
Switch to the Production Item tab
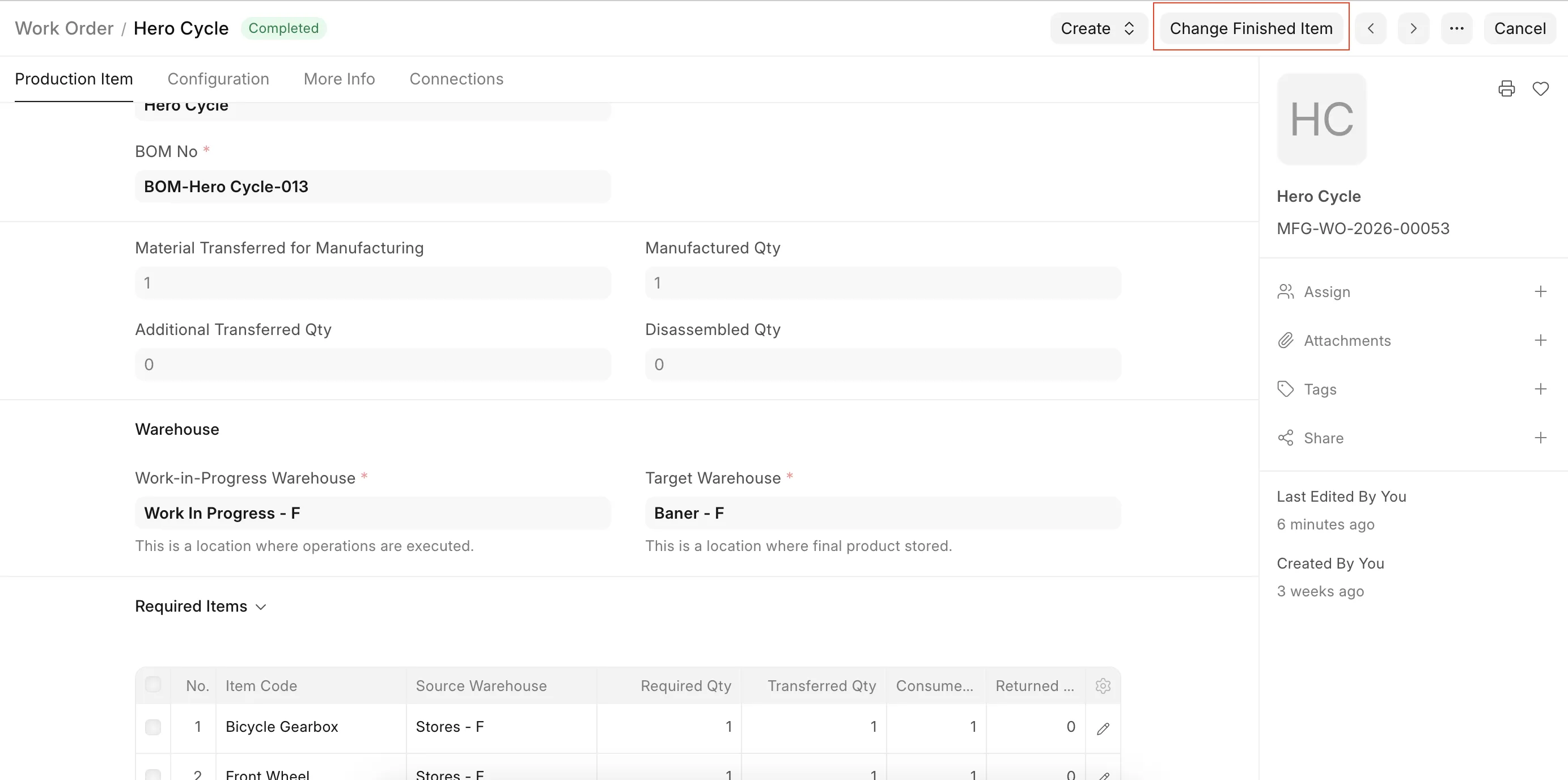[74, 79]
